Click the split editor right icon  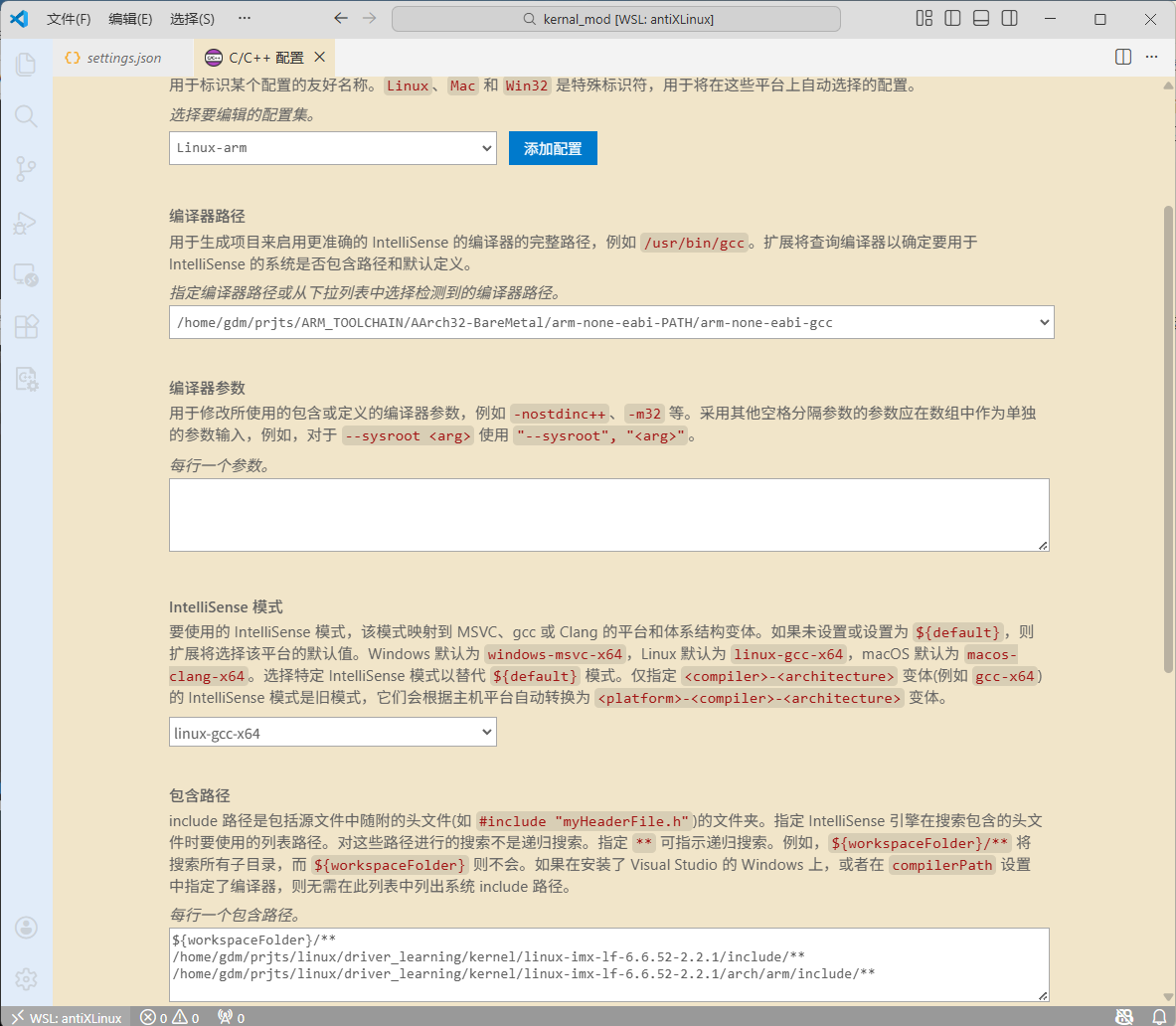[x=1123, y=57]
